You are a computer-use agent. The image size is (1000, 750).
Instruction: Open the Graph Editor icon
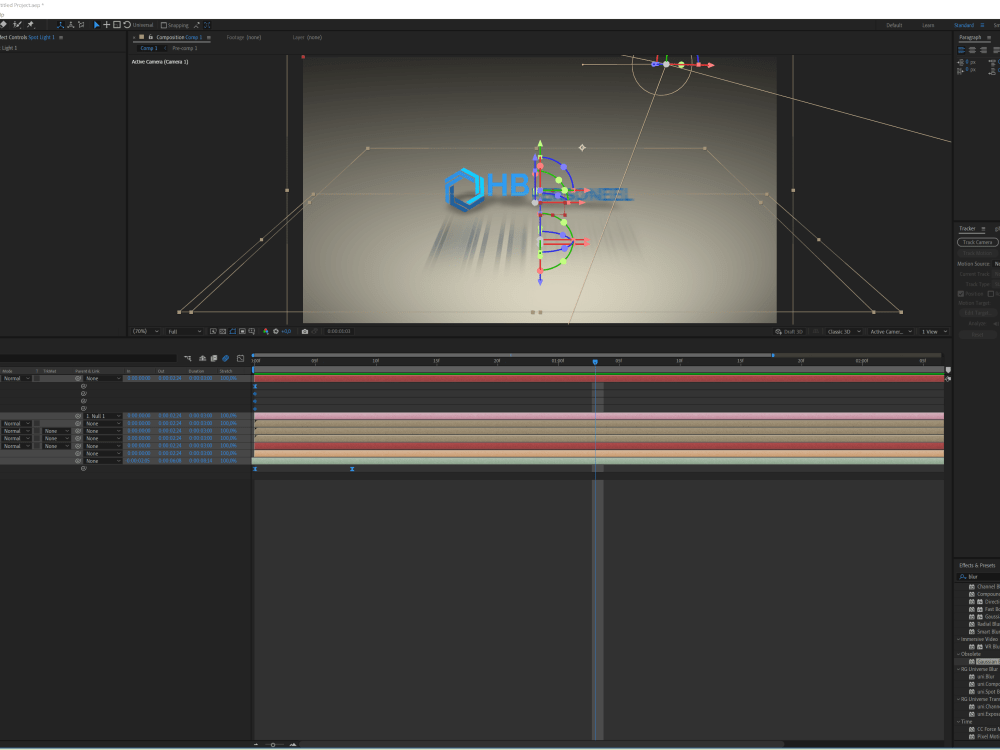click(x=240, y=358)
